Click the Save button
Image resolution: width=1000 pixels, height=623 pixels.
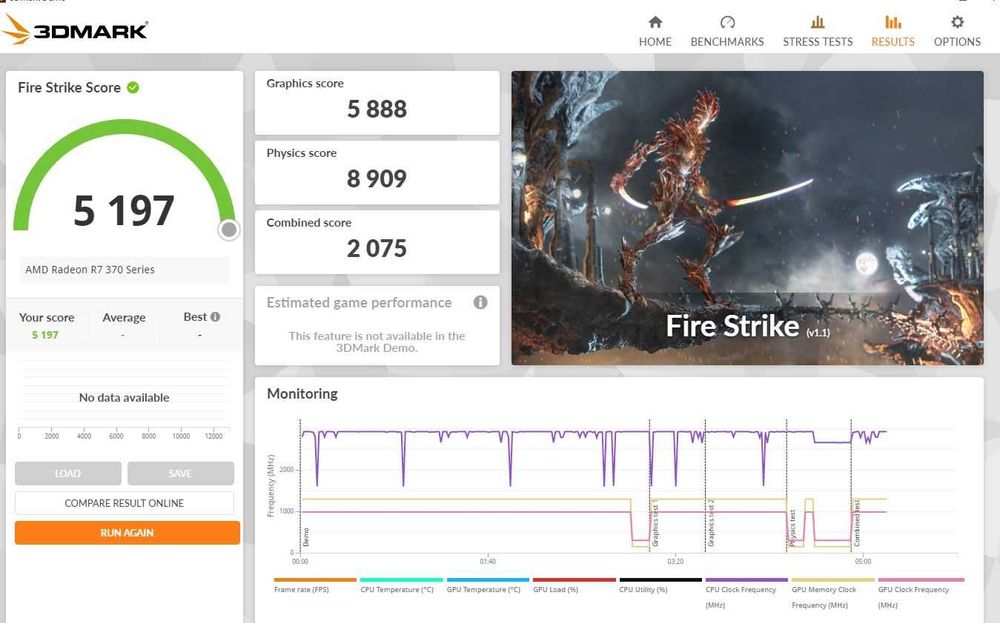pyautogui.click(x=180, y=473)
